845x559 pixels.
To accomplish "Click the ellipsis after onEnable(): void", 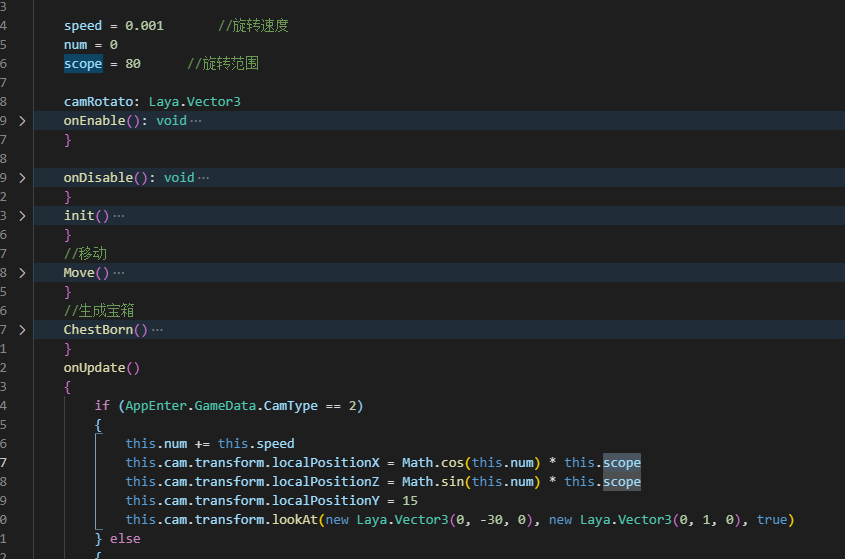I will 196,121.
